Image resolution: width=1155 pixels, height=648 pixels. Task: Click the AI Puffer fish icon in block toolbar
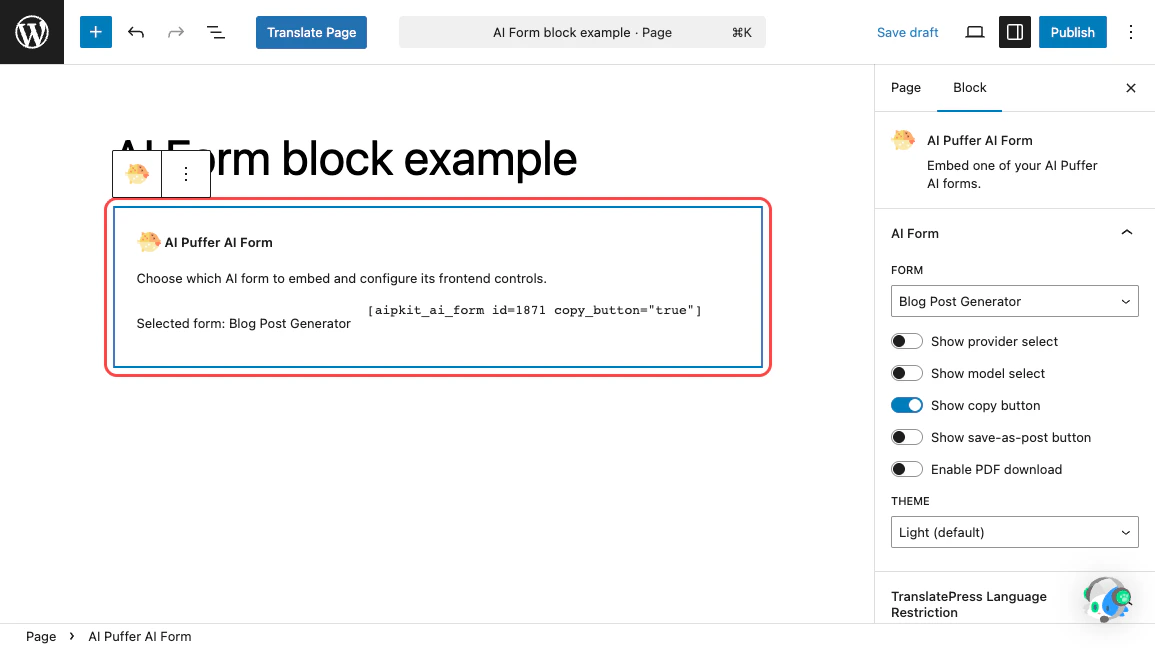(136, 173)
